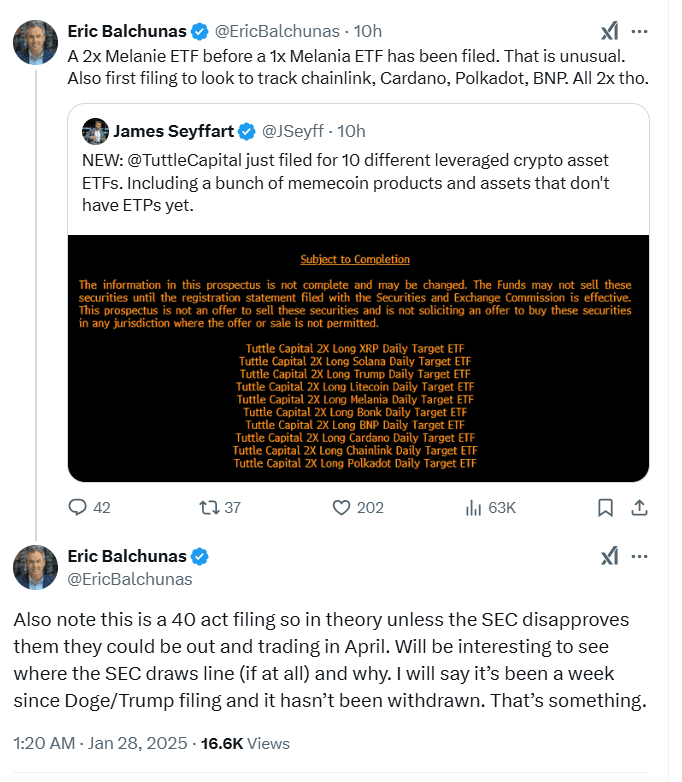This screenshot has width=682, height=782.
Task: Open Eric Balchunas's lower profile avatar
Action: tap(34, 567)
